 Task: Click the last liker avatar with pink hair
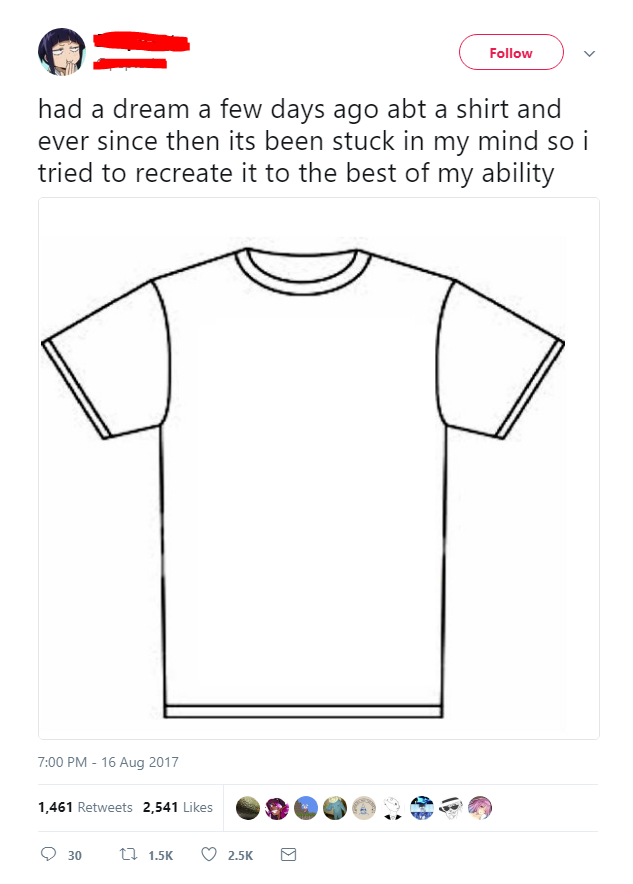[480, 808]
